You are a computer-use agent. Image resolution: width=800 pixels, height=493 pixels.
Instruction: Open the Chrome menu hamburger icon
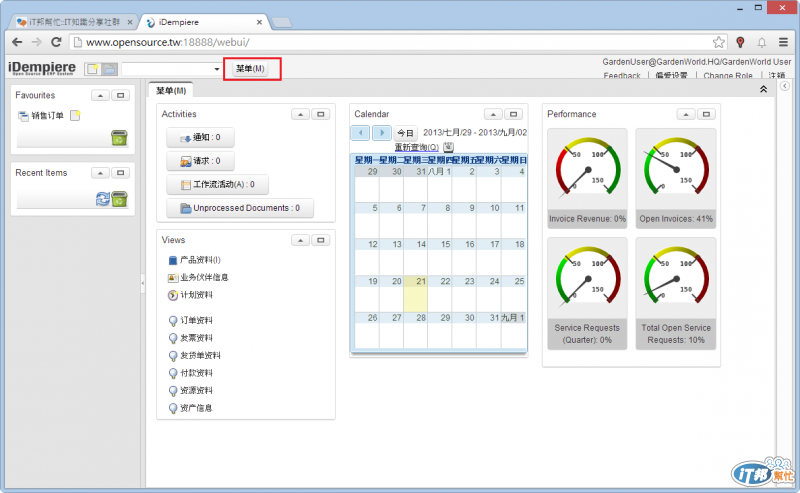[783, 42]
